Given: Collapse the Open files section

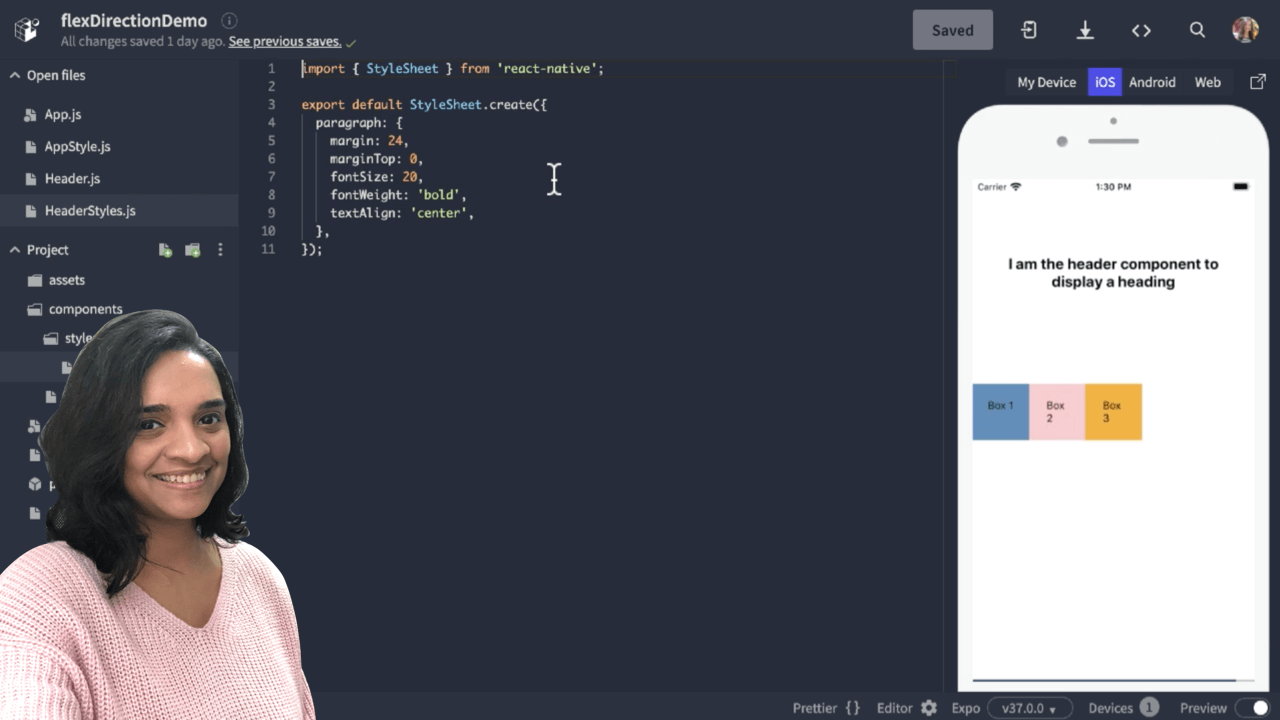Looking at the screenshot, I should 15,75.
